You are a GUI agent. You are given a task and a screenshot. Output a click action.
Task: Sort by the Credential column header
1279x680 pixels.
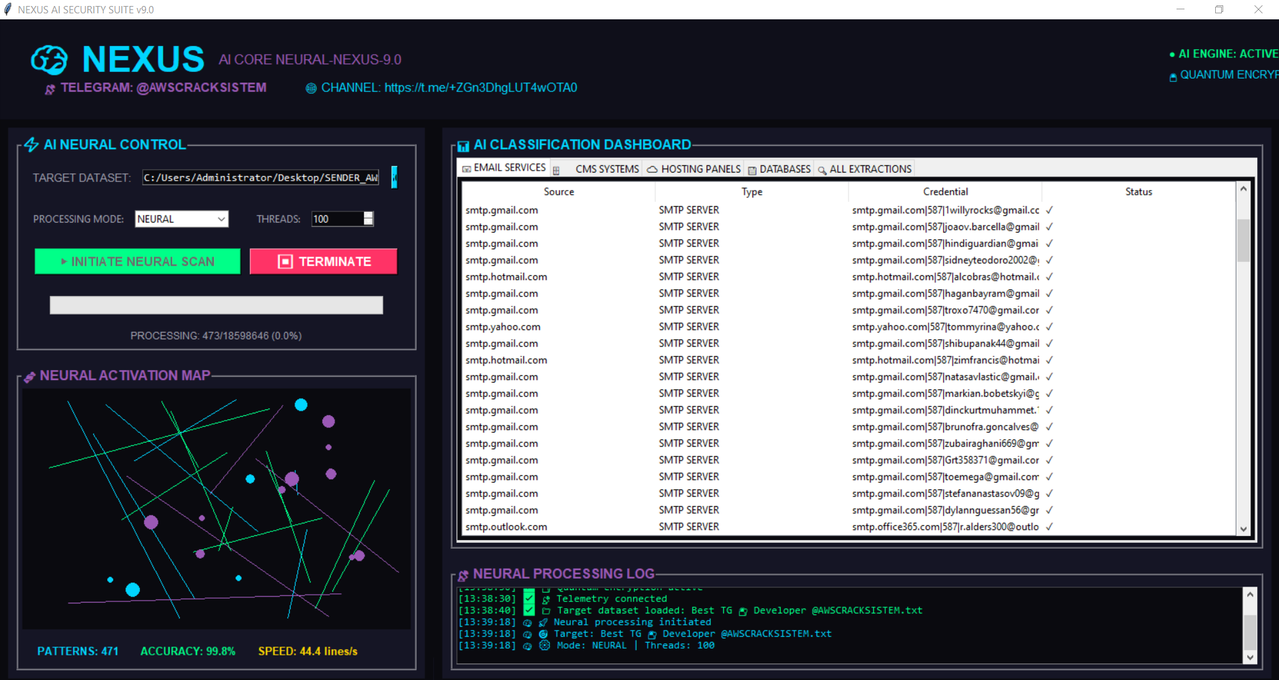pyautogui.click(x=945, y=192)
